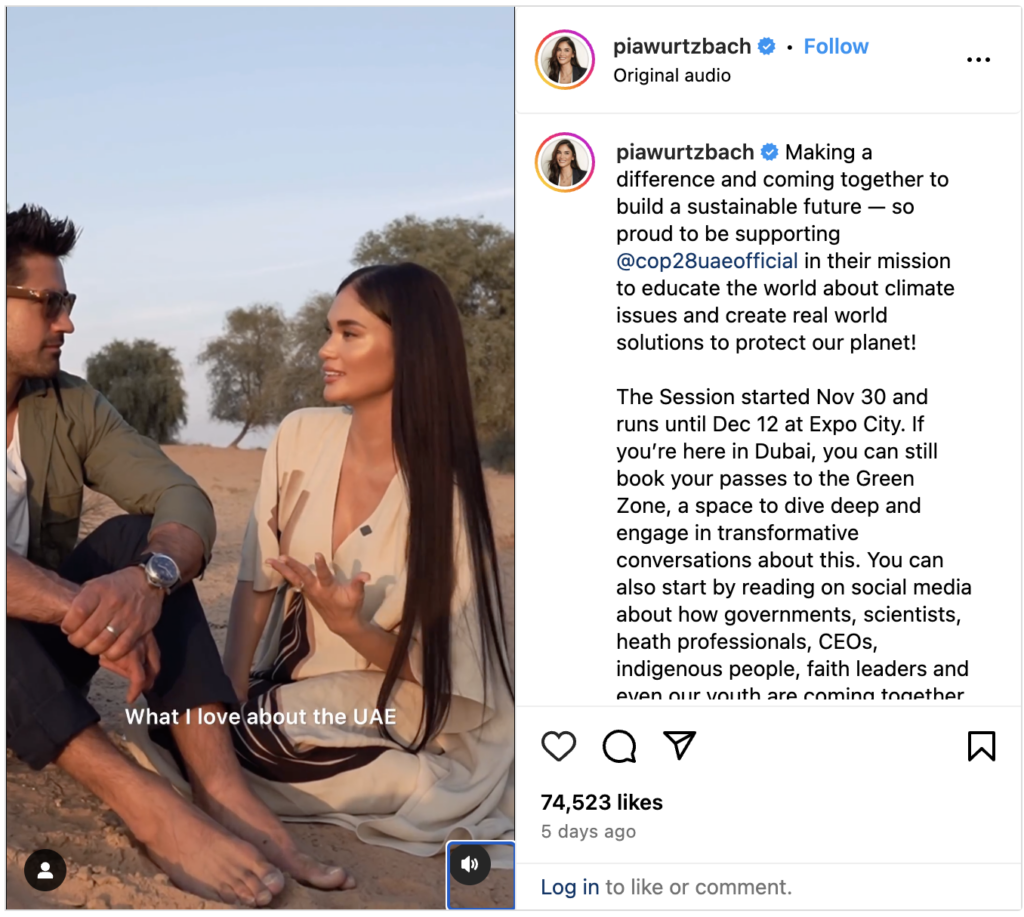Open the three-dot more options menu
Image resolution: width=1024 pixels, height=917 pixels.
tap(978, 59)
